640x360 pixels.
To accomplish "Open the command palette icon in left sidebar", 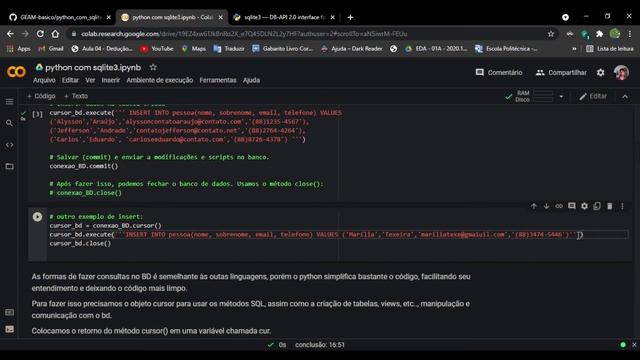I will click(x=9, y=312).
